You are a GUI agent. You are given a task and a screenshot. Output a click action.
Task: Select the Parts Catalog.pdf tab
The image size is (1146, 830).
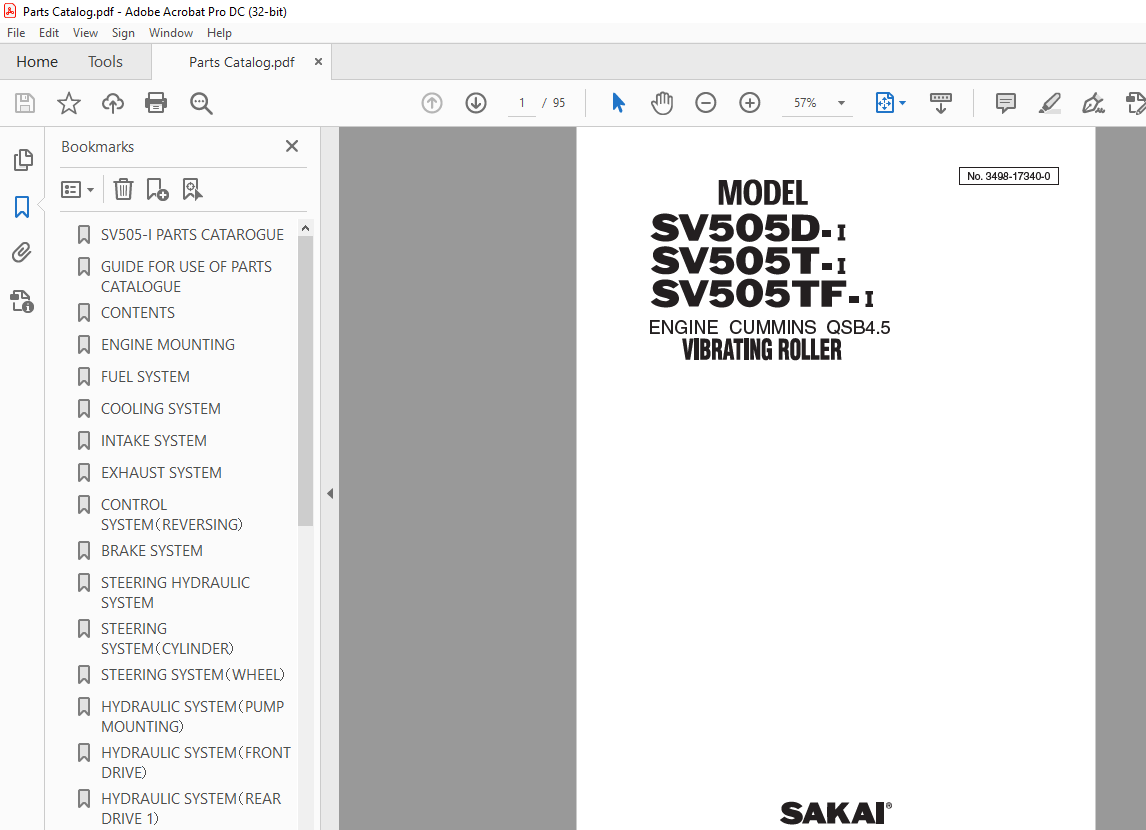(242, 62)
